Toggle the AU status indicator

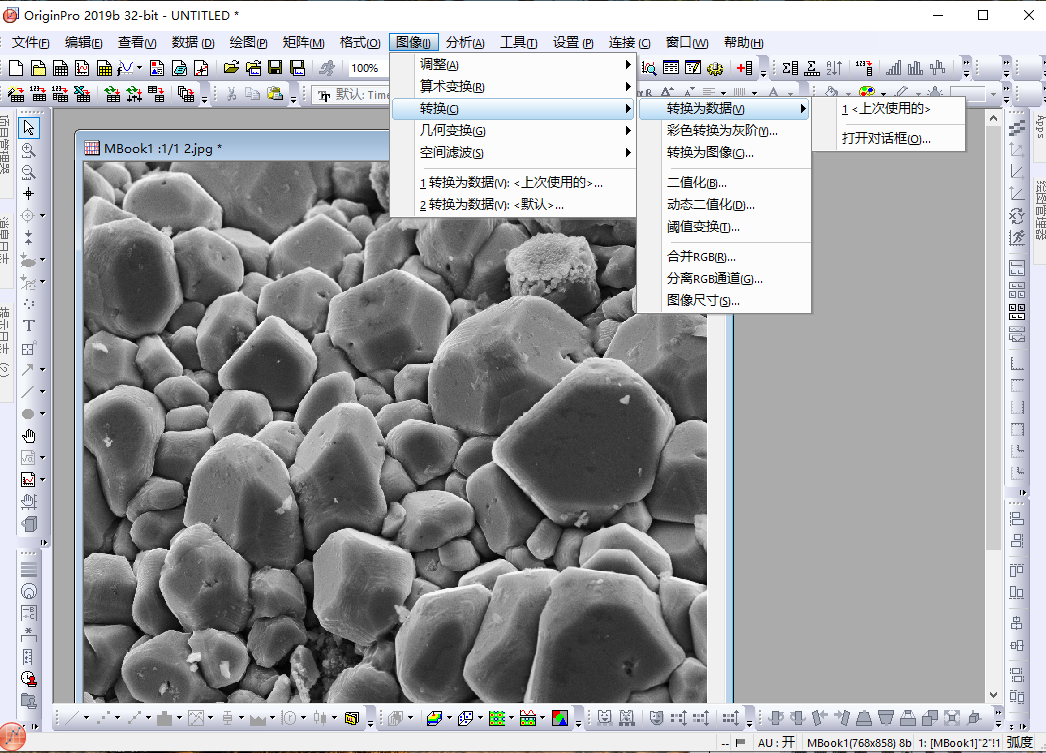click(x=776, y=743)
